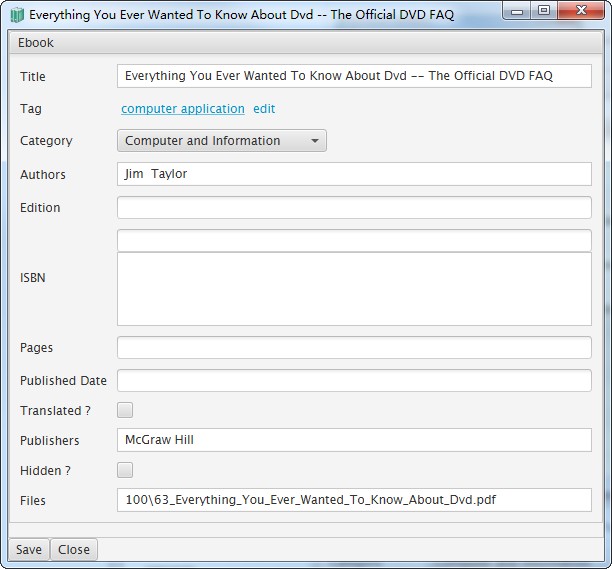Enable the Translated checkbox
This screenshot has height=569, width=612.
tap(125, 410)
